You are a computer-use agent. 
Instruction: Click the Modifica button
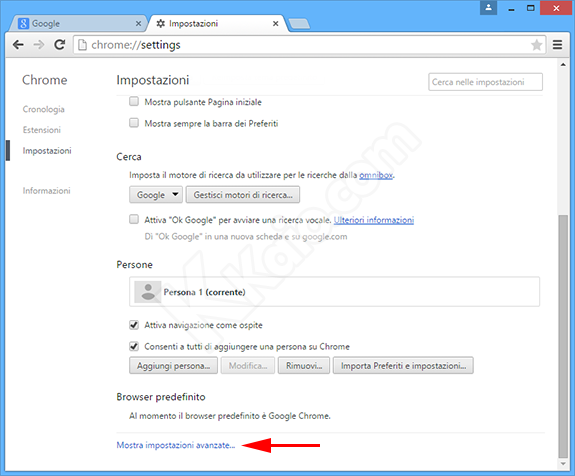[248, 366]
